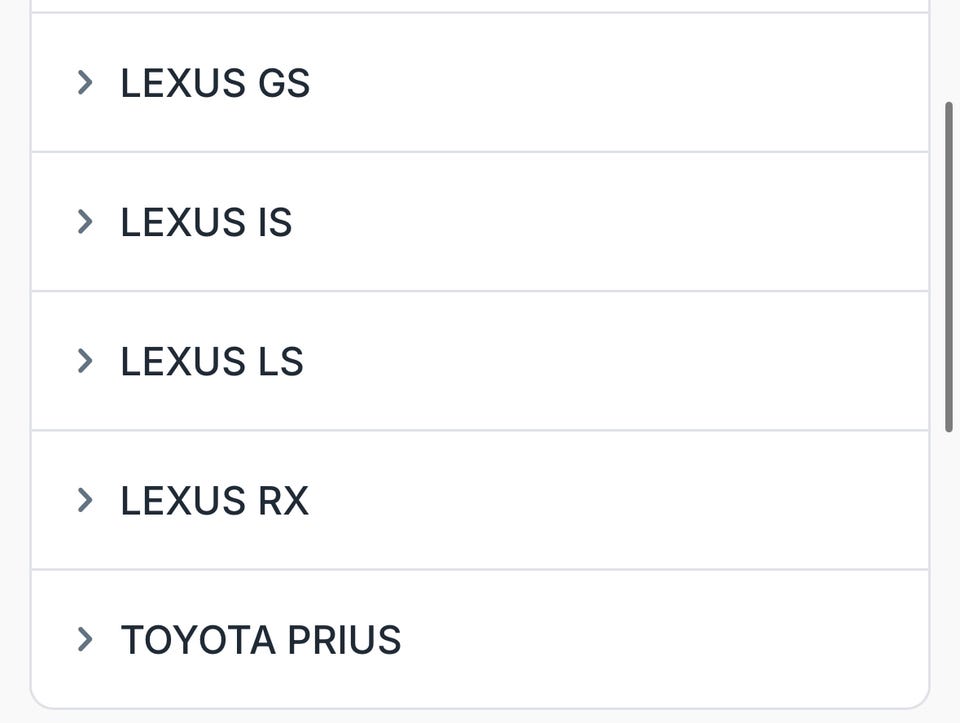
Task: Select the LEXUS IS text label
Action: pyautogui.click(x=206, y=222)
